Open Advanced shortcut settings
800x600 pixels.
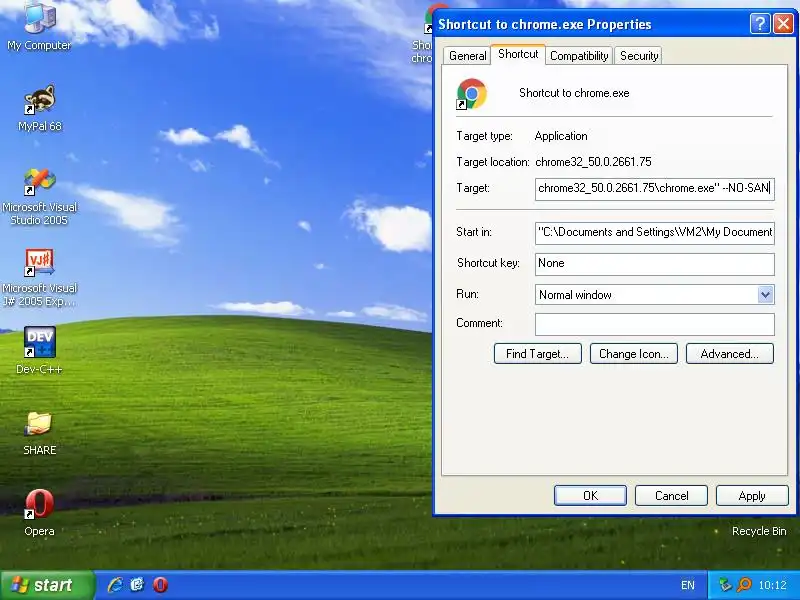coord(730,354)
